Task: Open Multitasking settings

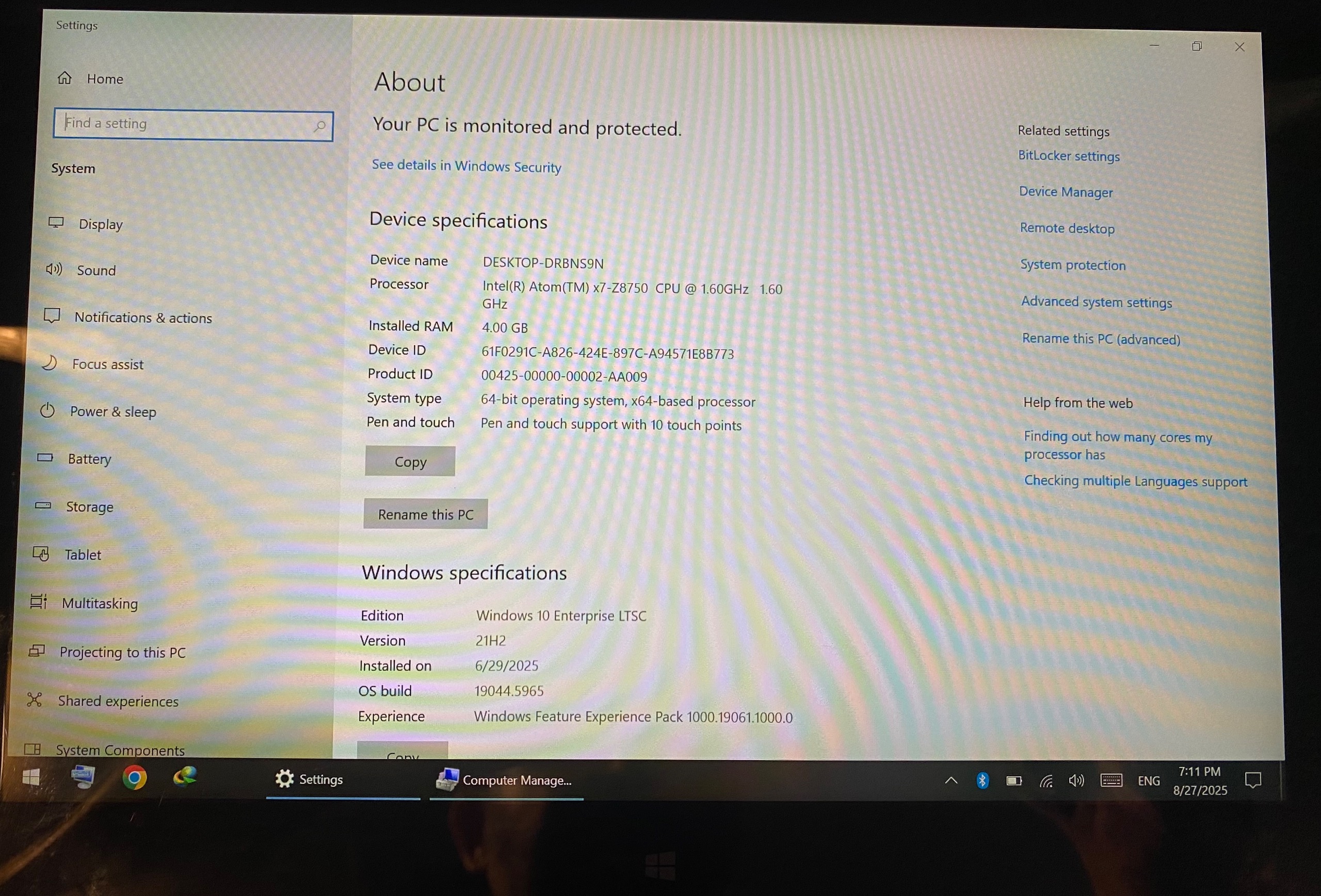Action: pos(84,603)
